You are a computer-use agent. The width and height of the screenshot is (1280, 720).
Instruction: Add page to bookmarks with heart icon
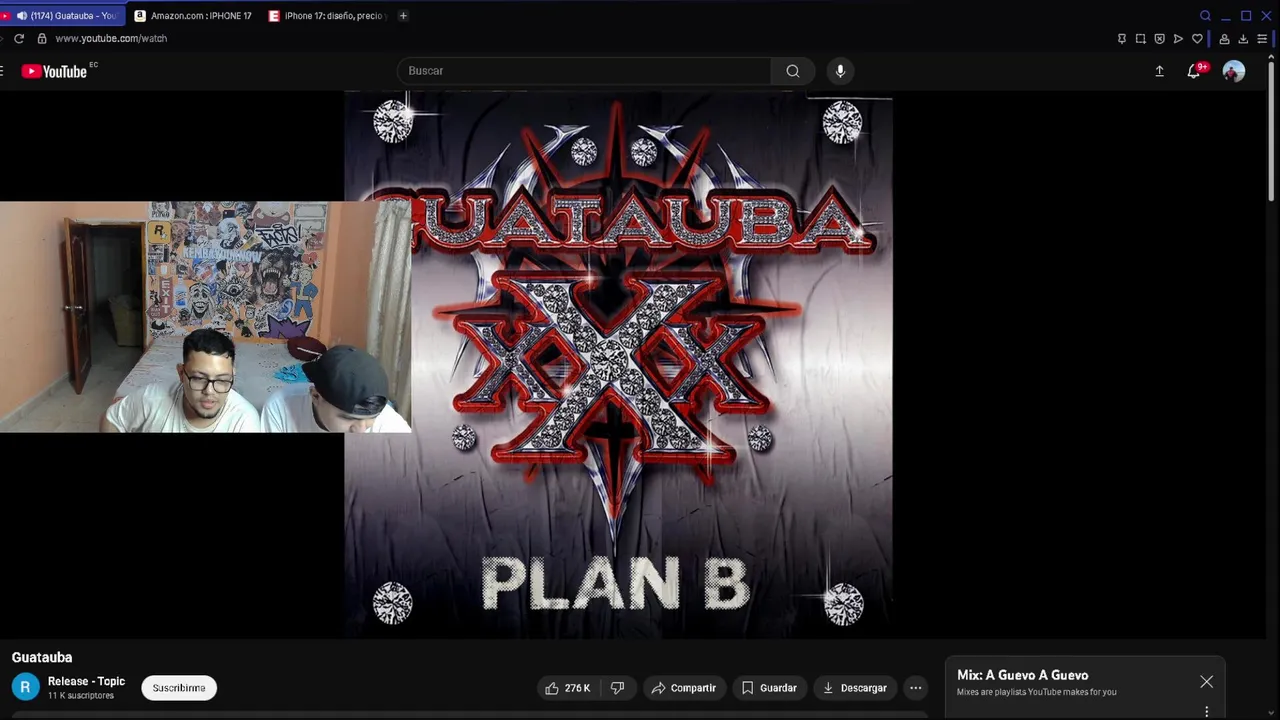pyautogui.click(x=1197, y=38)
